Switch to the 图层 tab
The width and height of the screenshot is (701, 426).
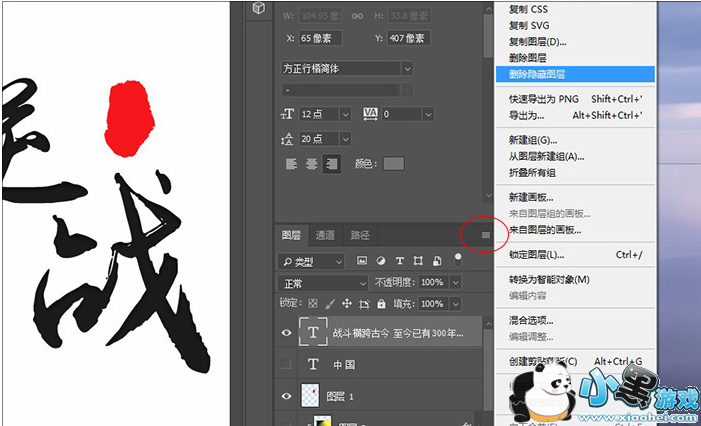coord(291,235)
